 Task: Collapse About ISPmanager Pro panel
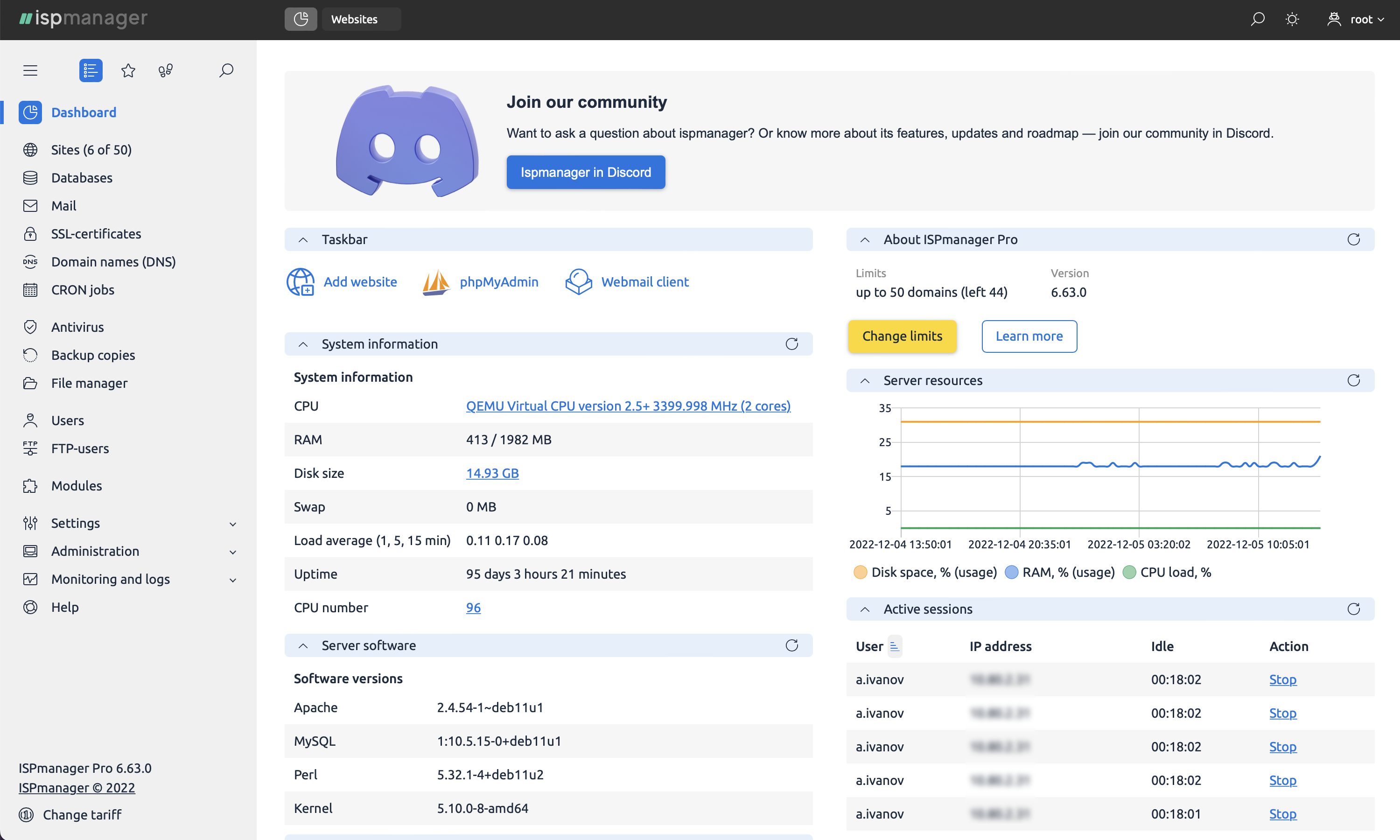tap(865, 239)
